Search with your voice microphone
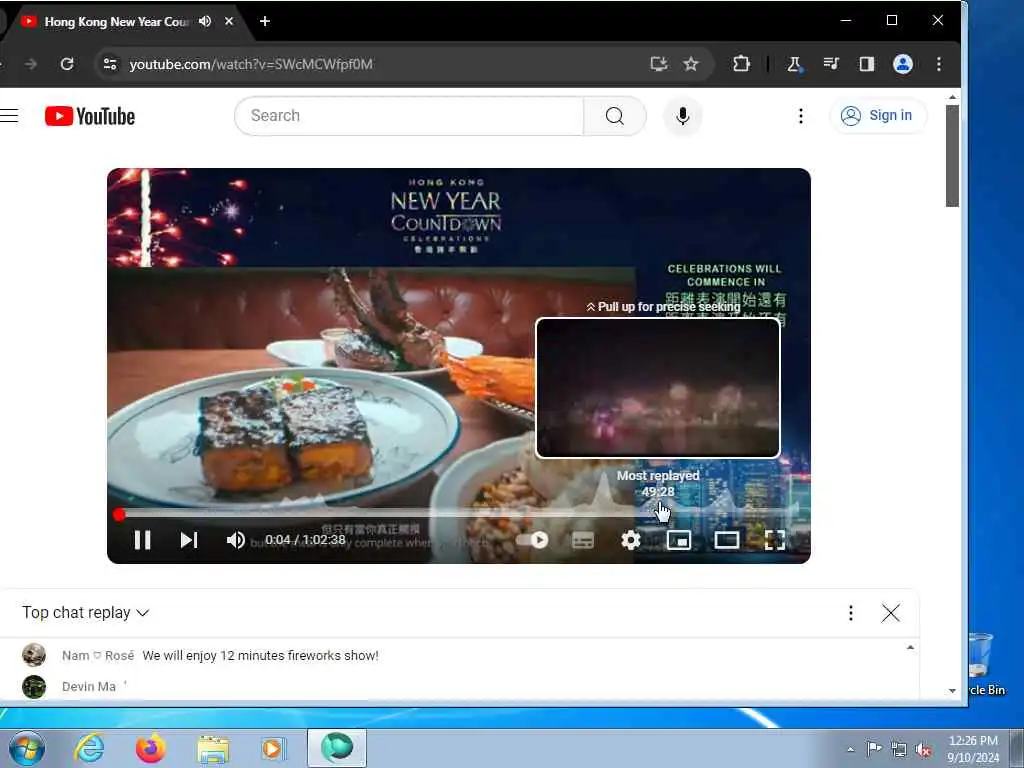Screen dimensions: 1024x768 pos(682,116)
